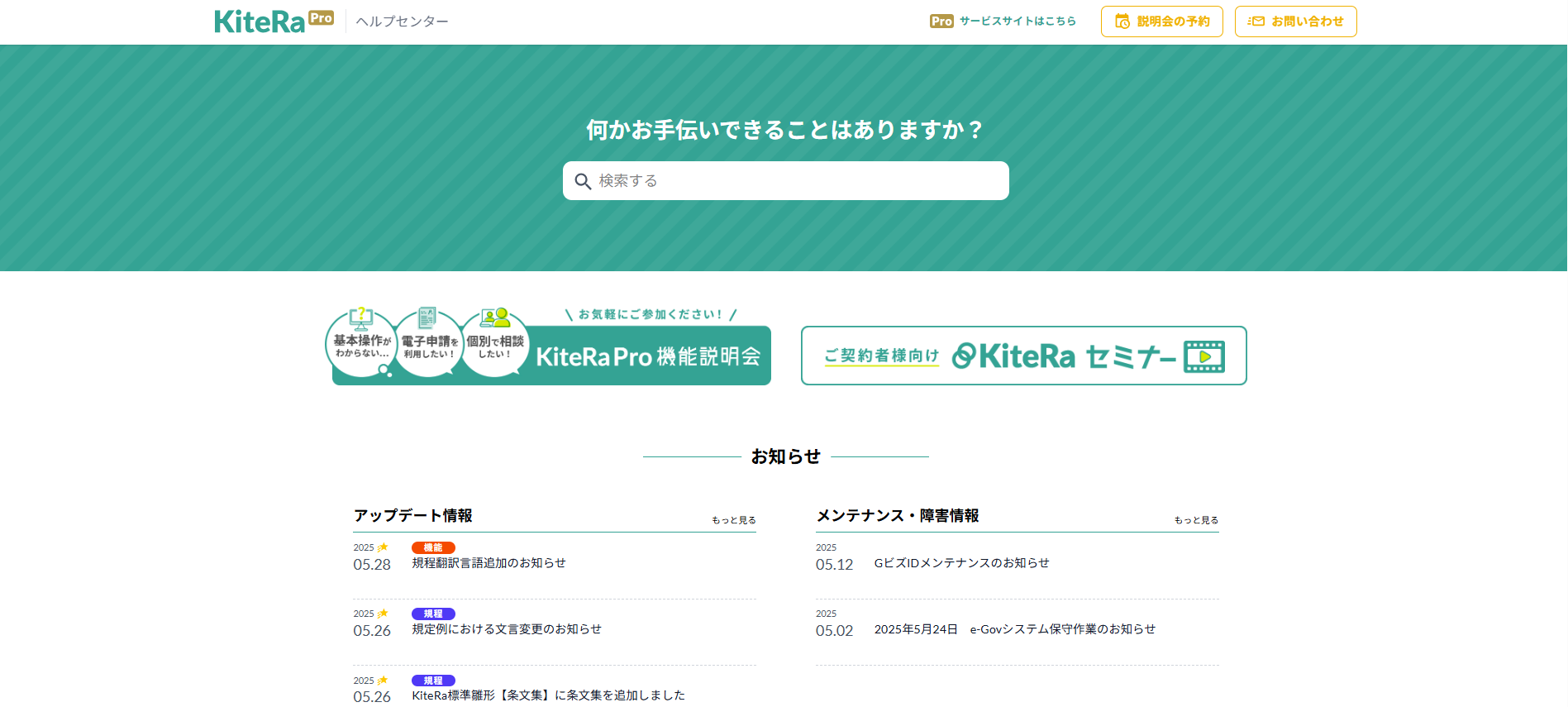This screenshot has width=1568, height=707.
Task: Click the Pro badge icon beside サービスサイトはこちら
Action: pos(941,21)
